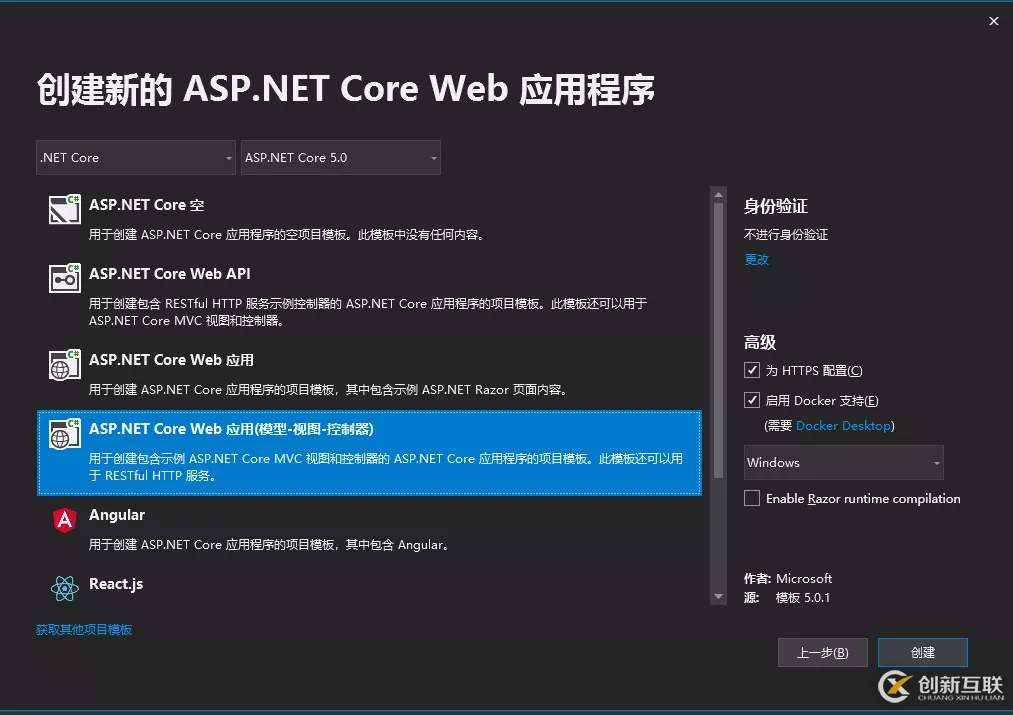Click 更改 link under 身份验证
Image resolution: width=1013 pixels, height=715 pixels.
[757, 260]
